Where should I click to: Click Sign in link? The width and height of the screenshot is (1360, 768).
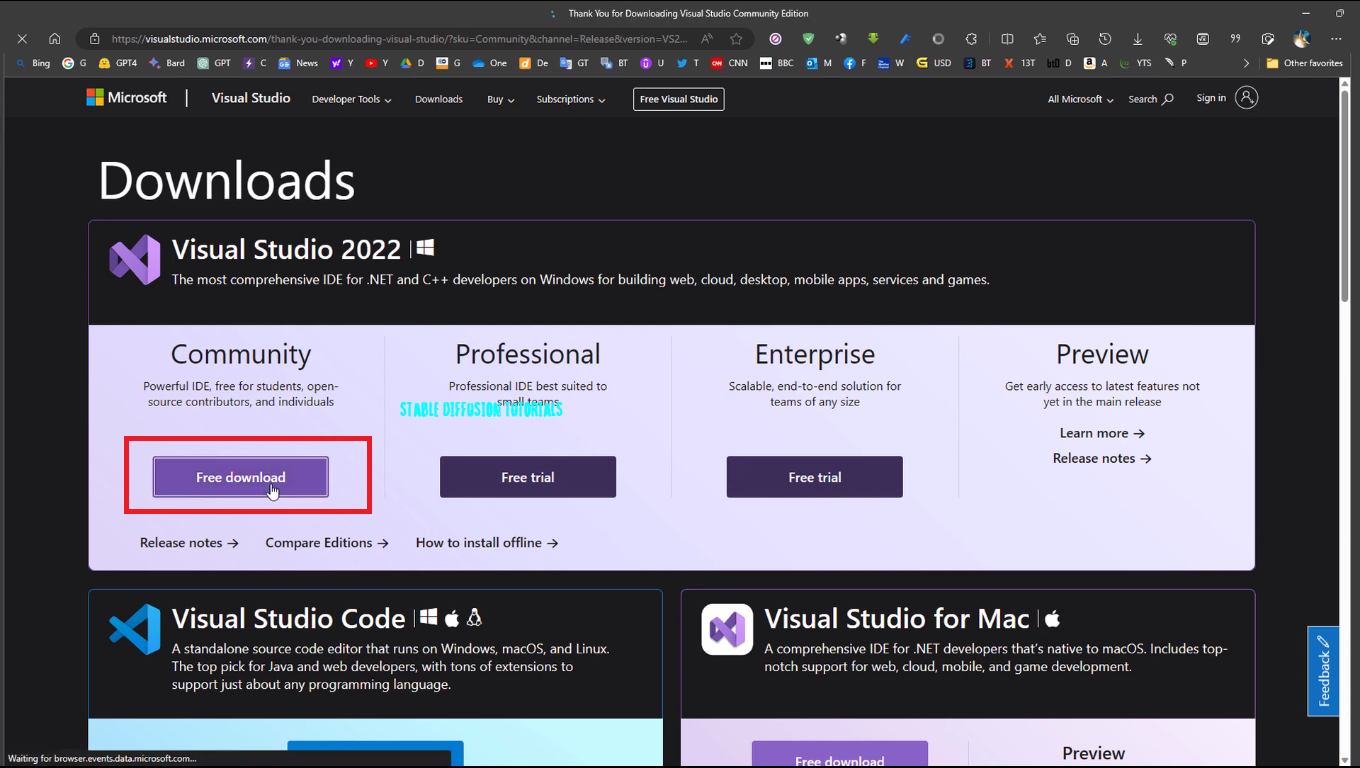[1211, 98]
